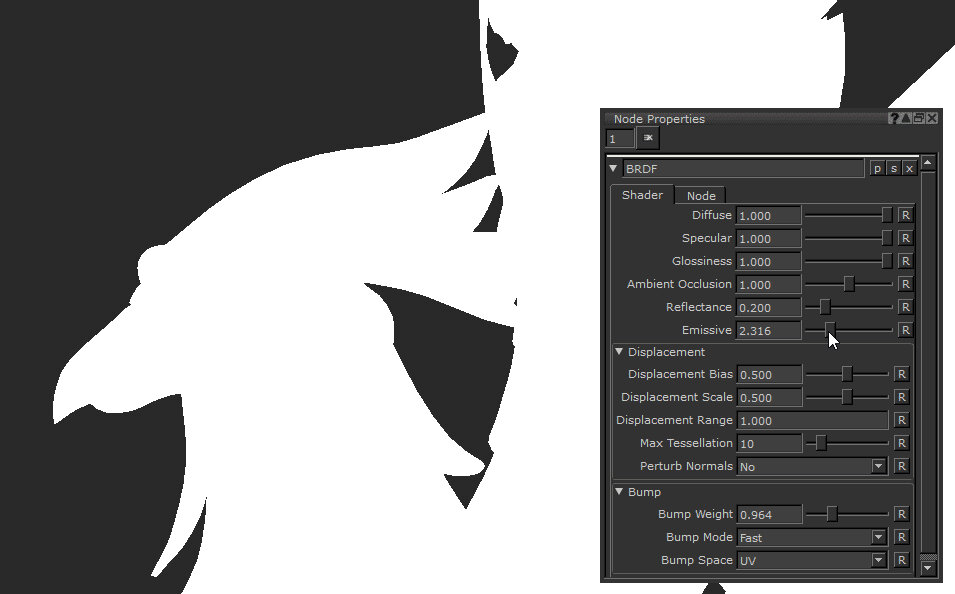
Task: Click the Emissive value input field
Action: [768, 330]
